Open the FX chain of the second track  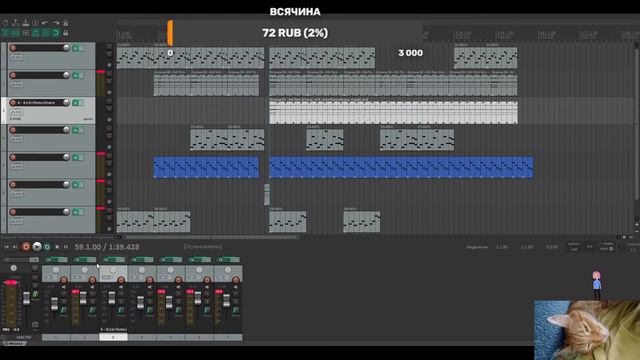point(76,76)
